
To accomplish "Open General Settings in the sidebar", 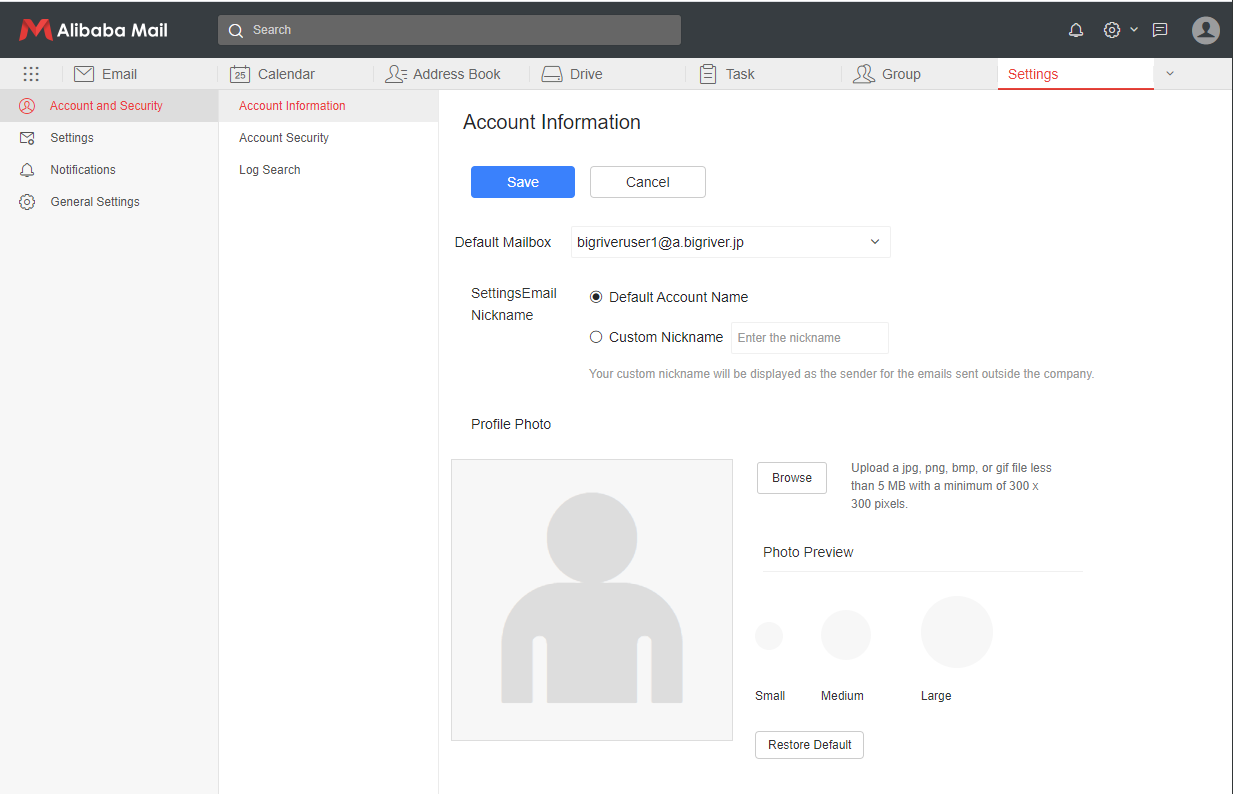I will click(x=95, y=202).
